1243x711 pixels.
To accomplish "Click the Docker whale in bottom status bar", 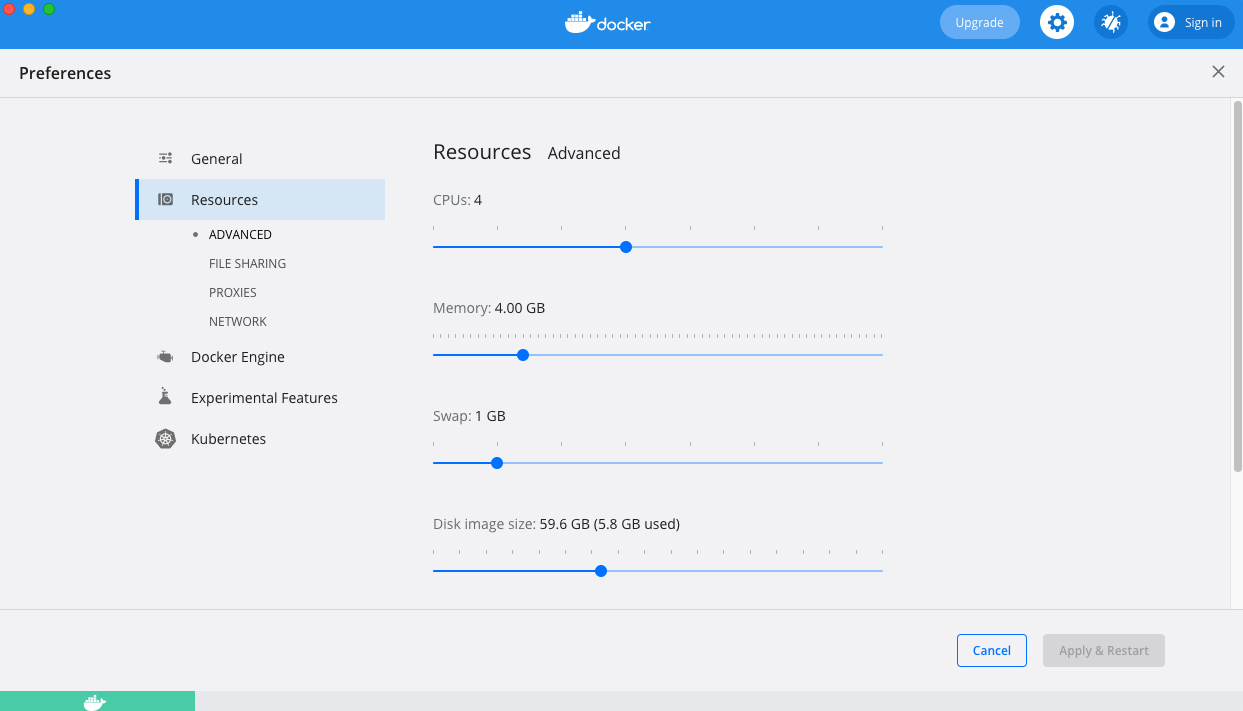I will [x=95, y=702].
